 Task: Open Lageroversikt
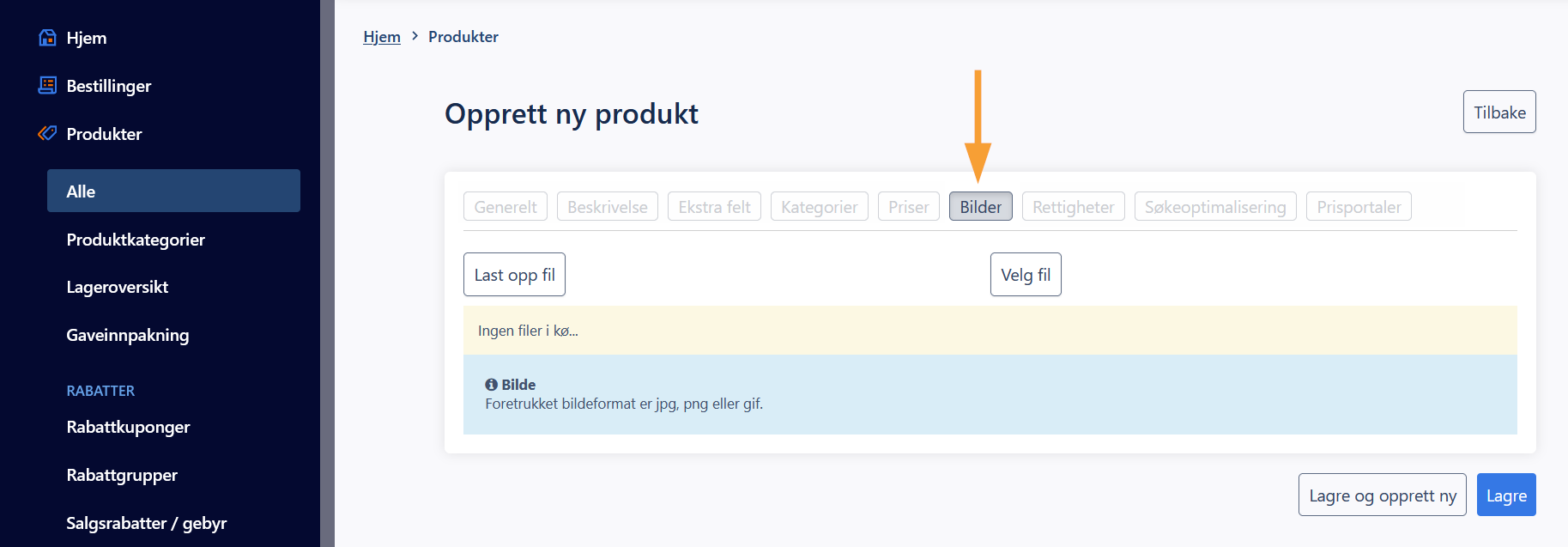118,287
